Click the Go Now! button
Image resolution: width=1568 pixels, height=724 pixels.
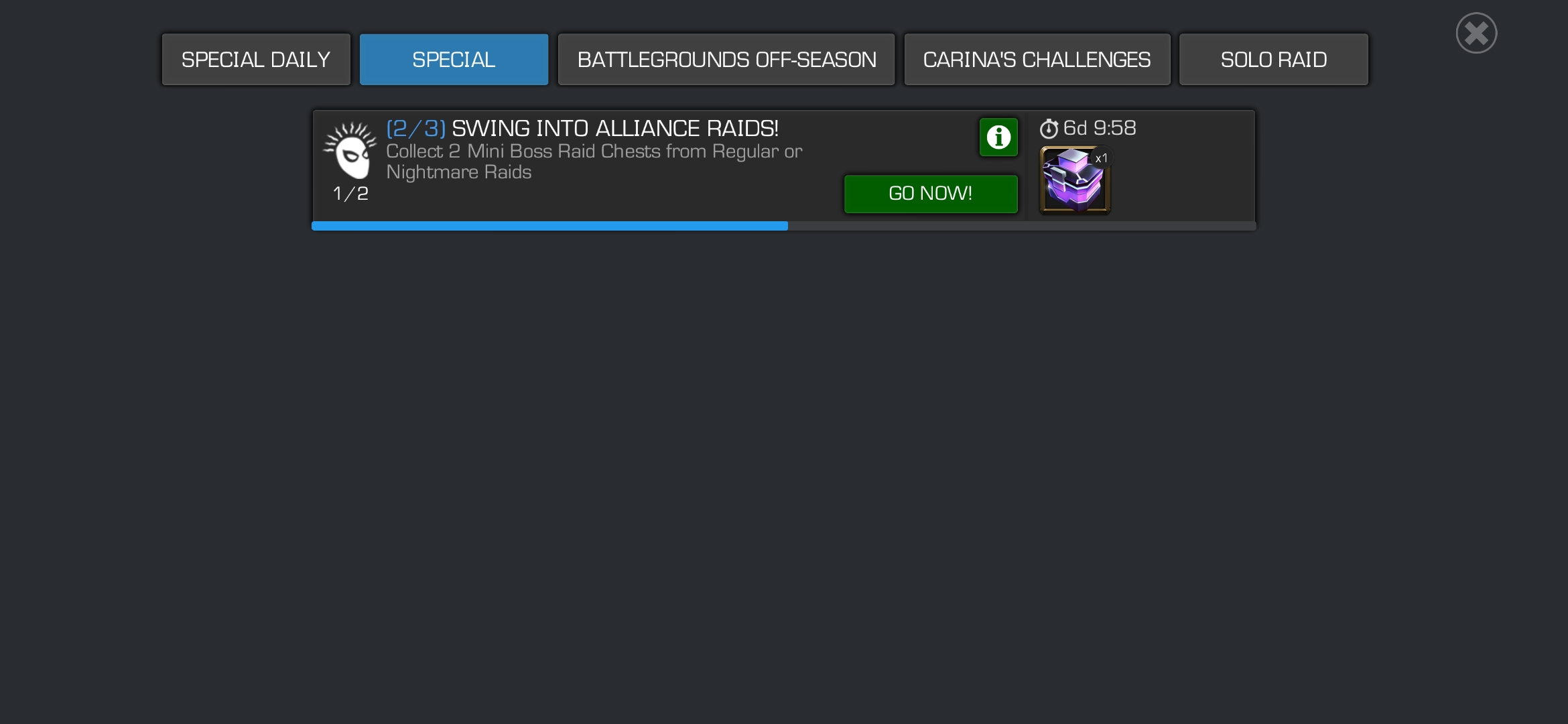coord(931,194)
